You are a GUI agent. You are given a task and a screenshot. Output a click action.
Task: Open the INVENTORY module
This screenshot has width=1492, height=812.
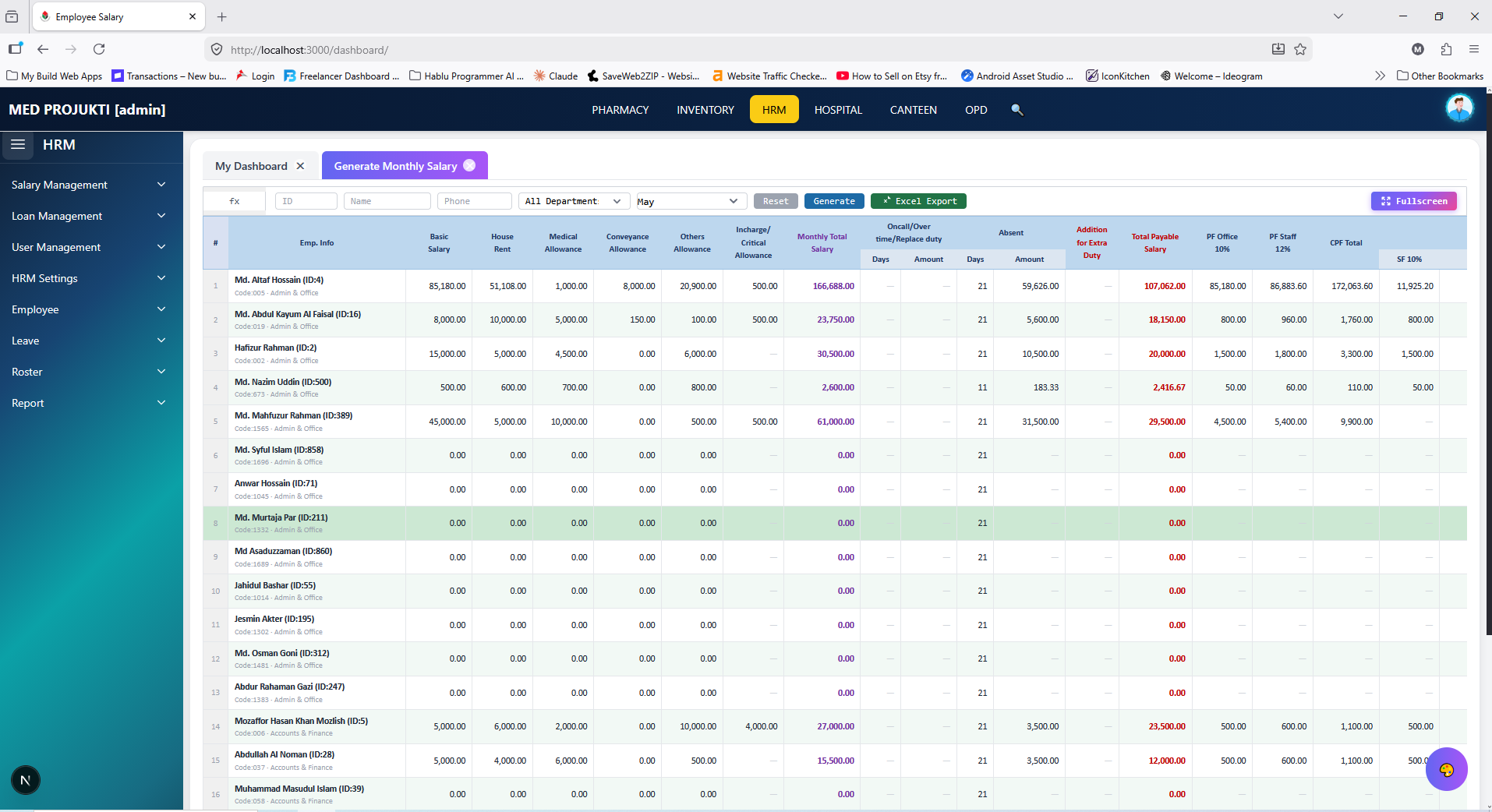point(705,110)
